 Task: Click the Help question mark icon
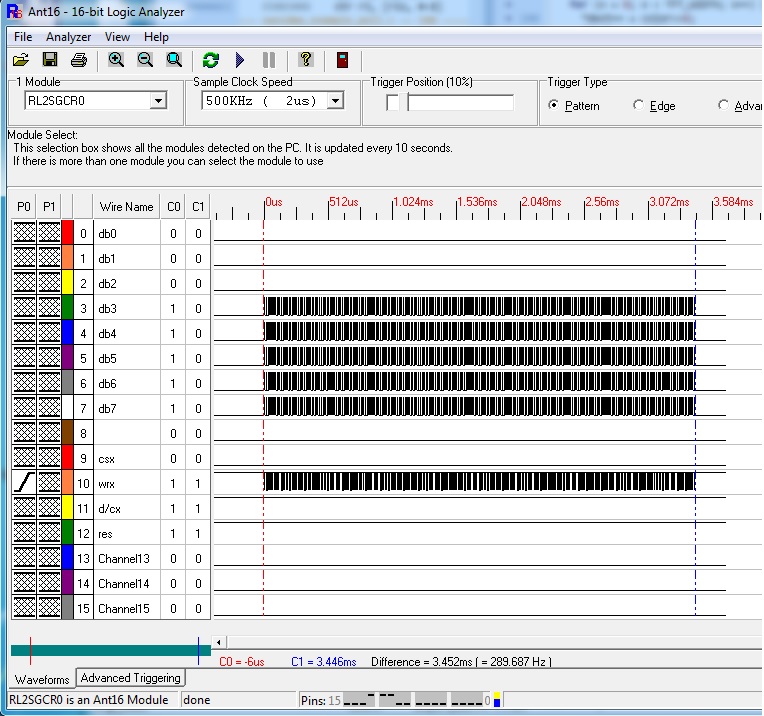tap(306, 60)
